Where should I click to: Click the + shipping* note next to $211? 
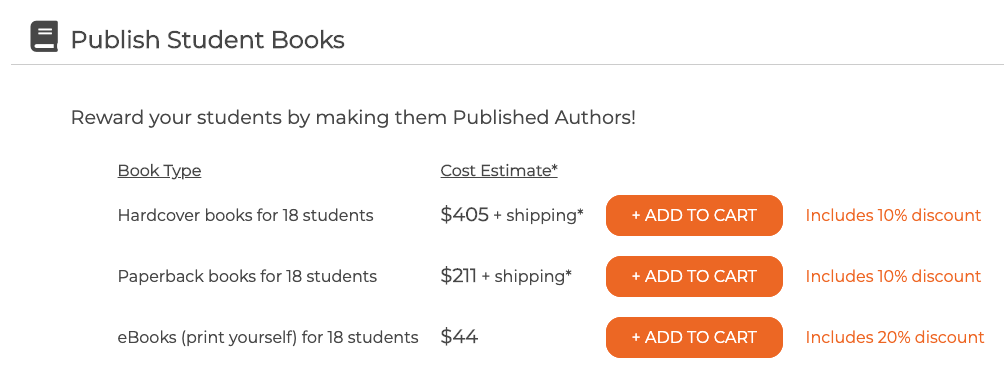tap(526, 277)
